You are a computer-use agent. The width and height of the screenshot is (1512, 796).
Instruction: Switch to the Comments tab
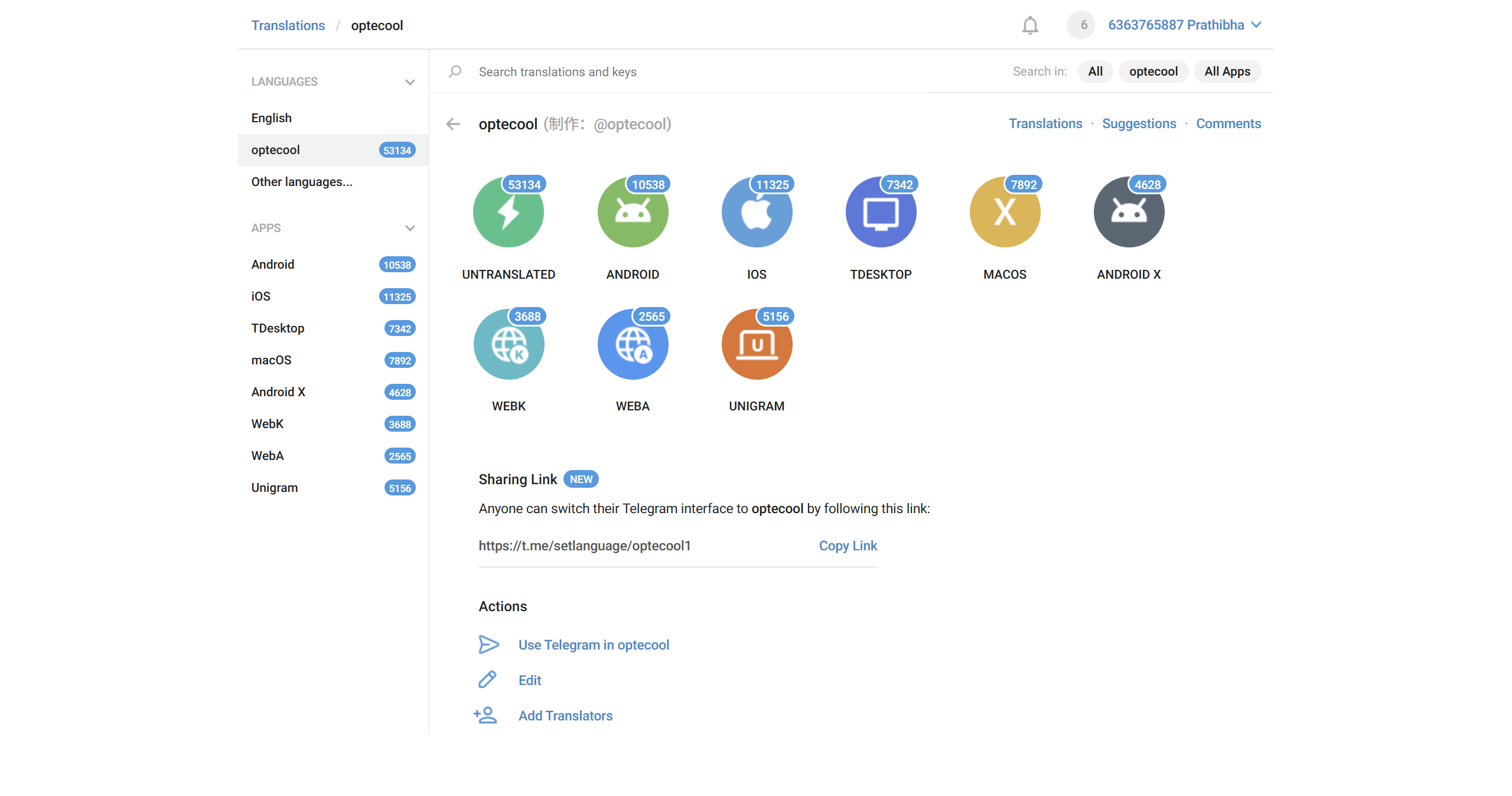click(x=1228, y=123)
